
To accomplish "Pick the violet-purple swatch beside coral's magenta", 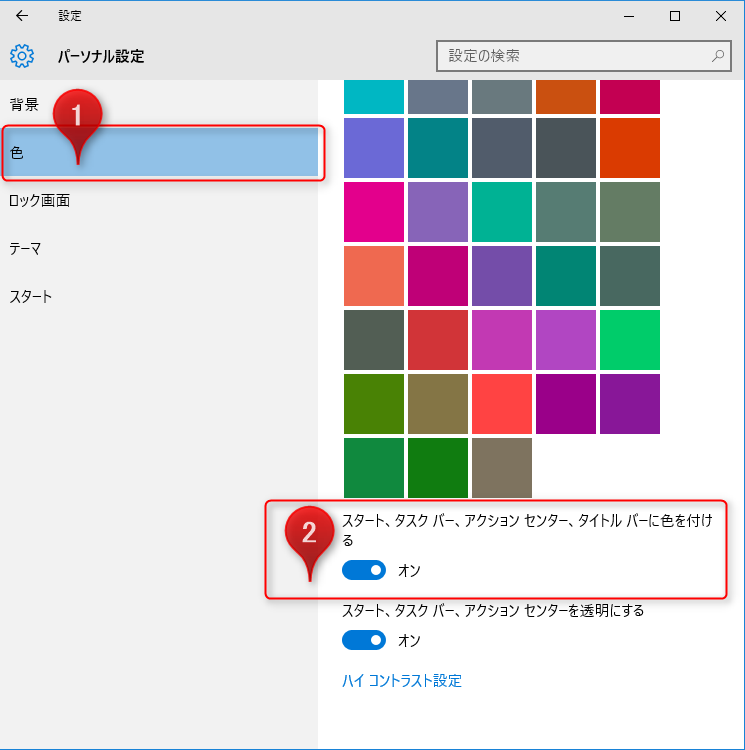I will point(502,276).
